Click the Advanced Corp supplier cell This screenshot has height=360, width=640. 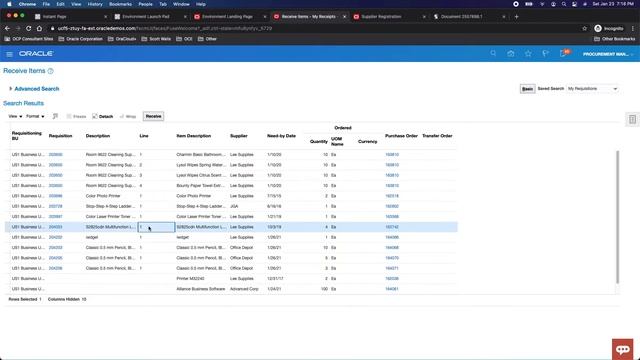244,289
